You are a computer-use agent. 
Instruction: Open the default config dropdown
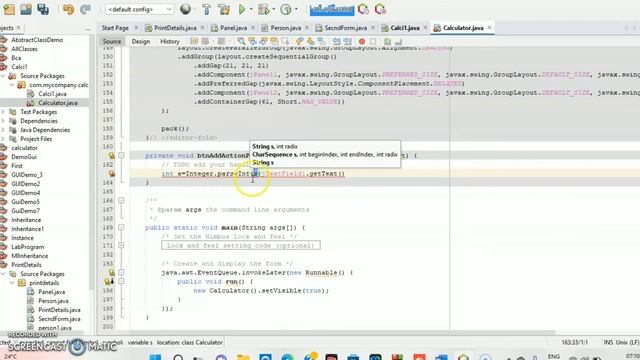coord(139,9)
